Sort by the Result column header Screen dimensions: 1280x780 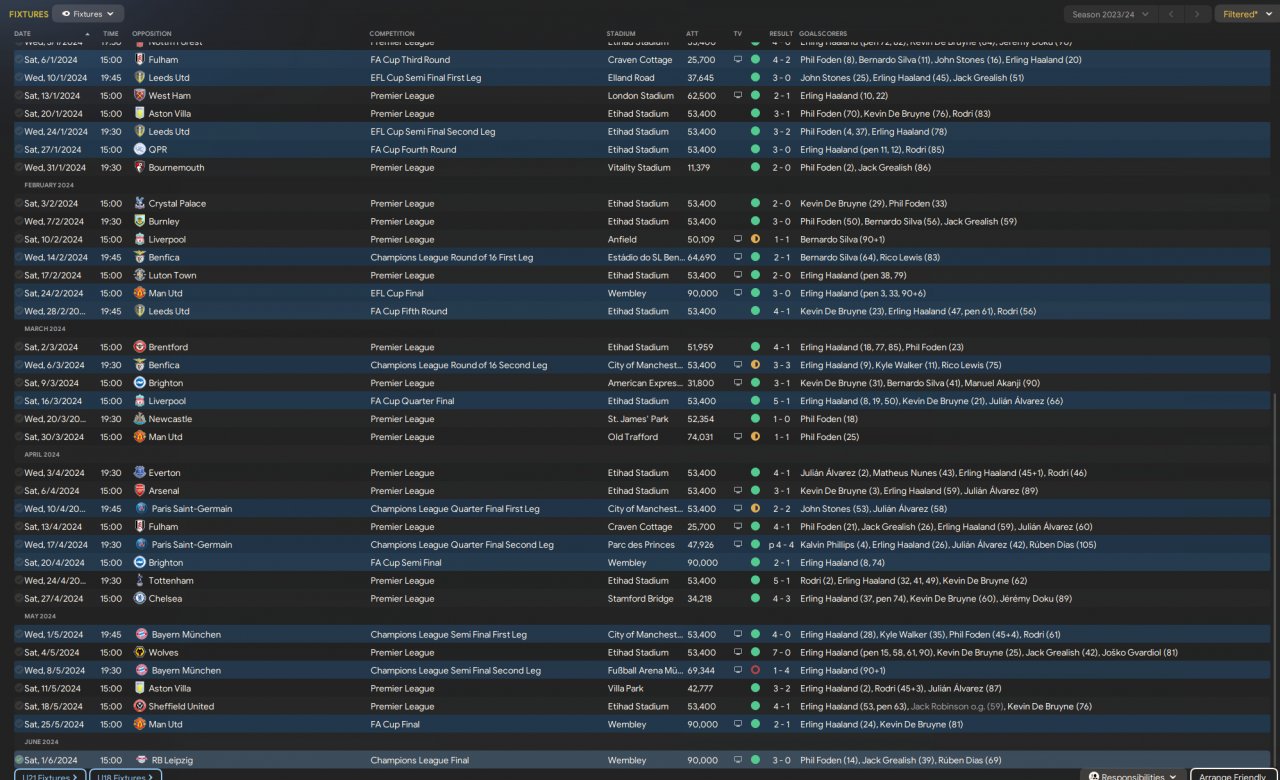coord(781,34)
